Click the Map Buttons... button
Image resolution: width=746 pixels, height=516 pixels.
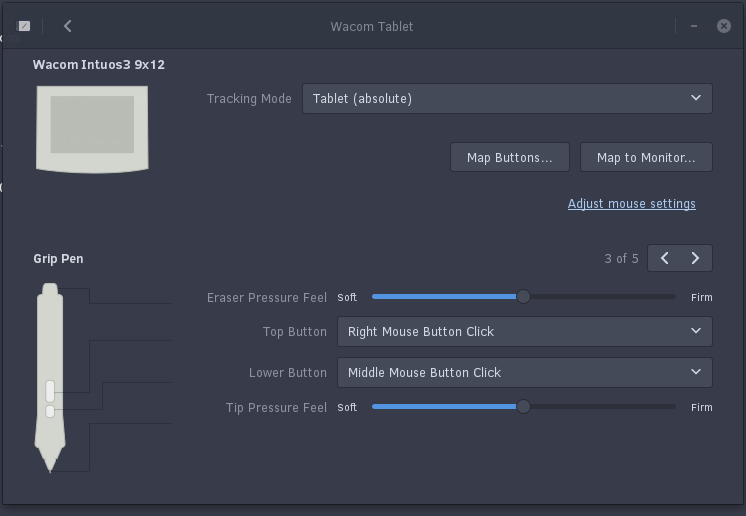click(510, 157)
